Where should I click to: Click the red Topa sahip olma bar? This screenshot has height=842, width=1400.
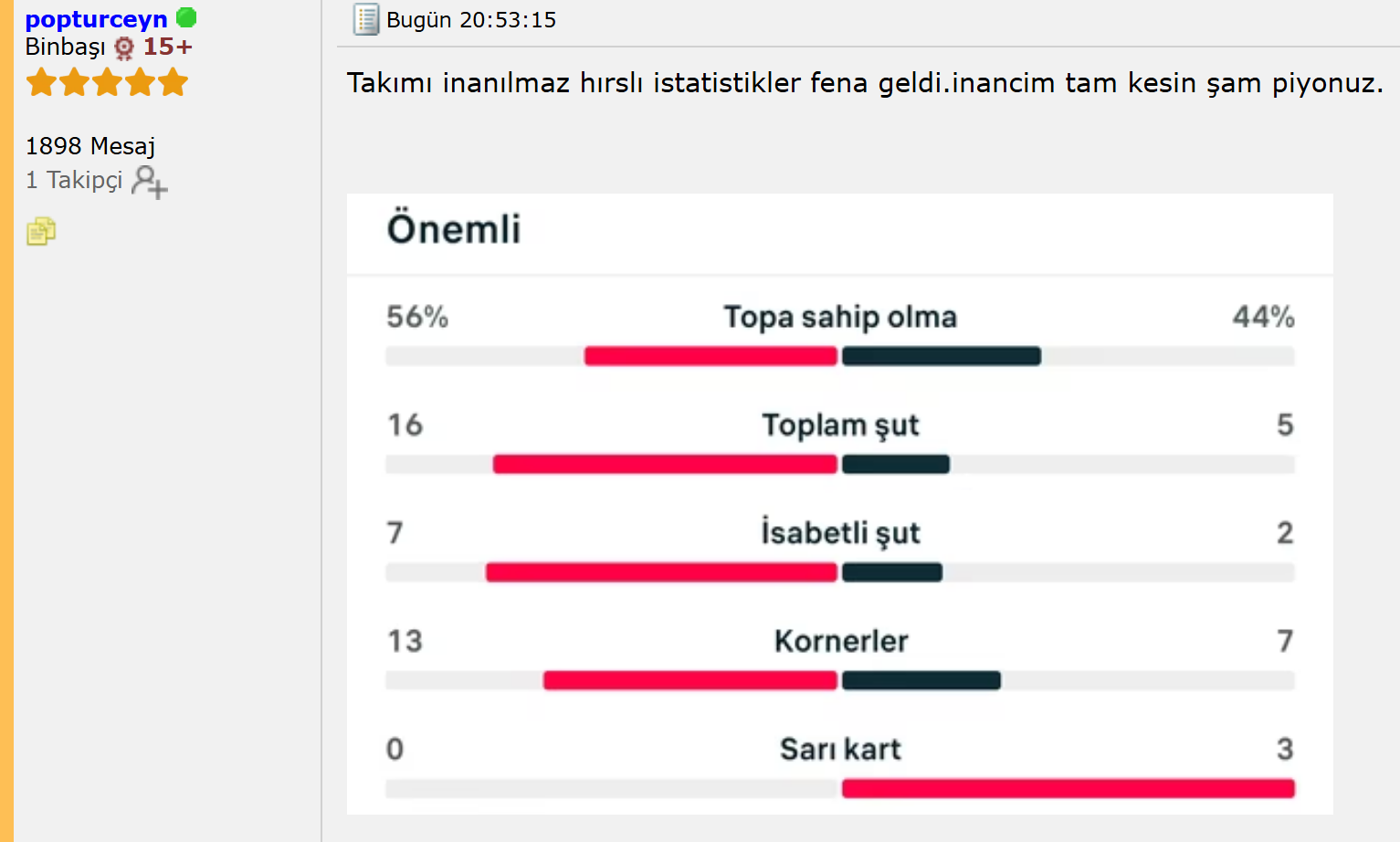tap(711, 356)
